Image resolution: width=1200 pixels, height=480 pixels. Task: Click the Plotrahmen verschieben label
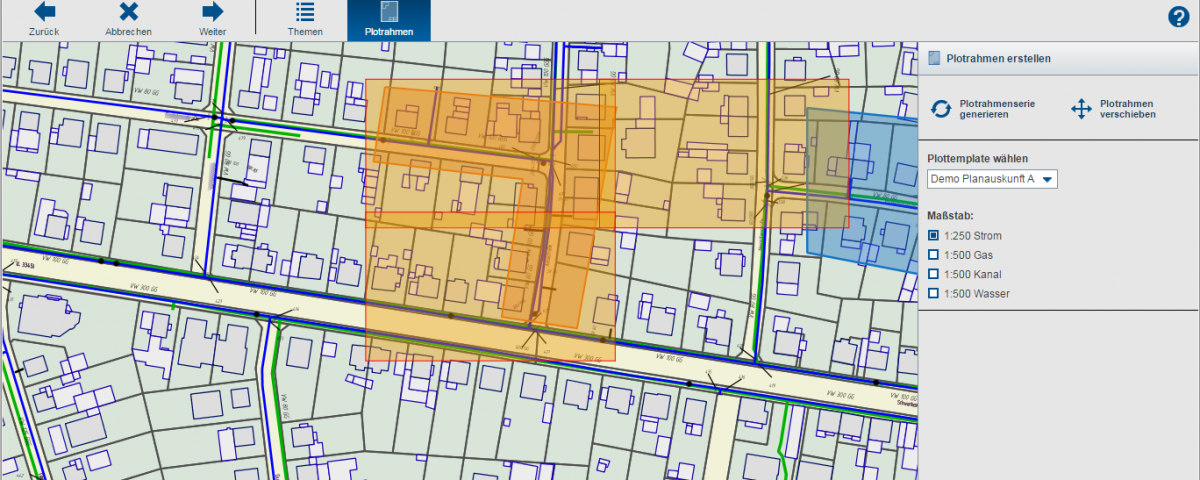(1128, 109)
